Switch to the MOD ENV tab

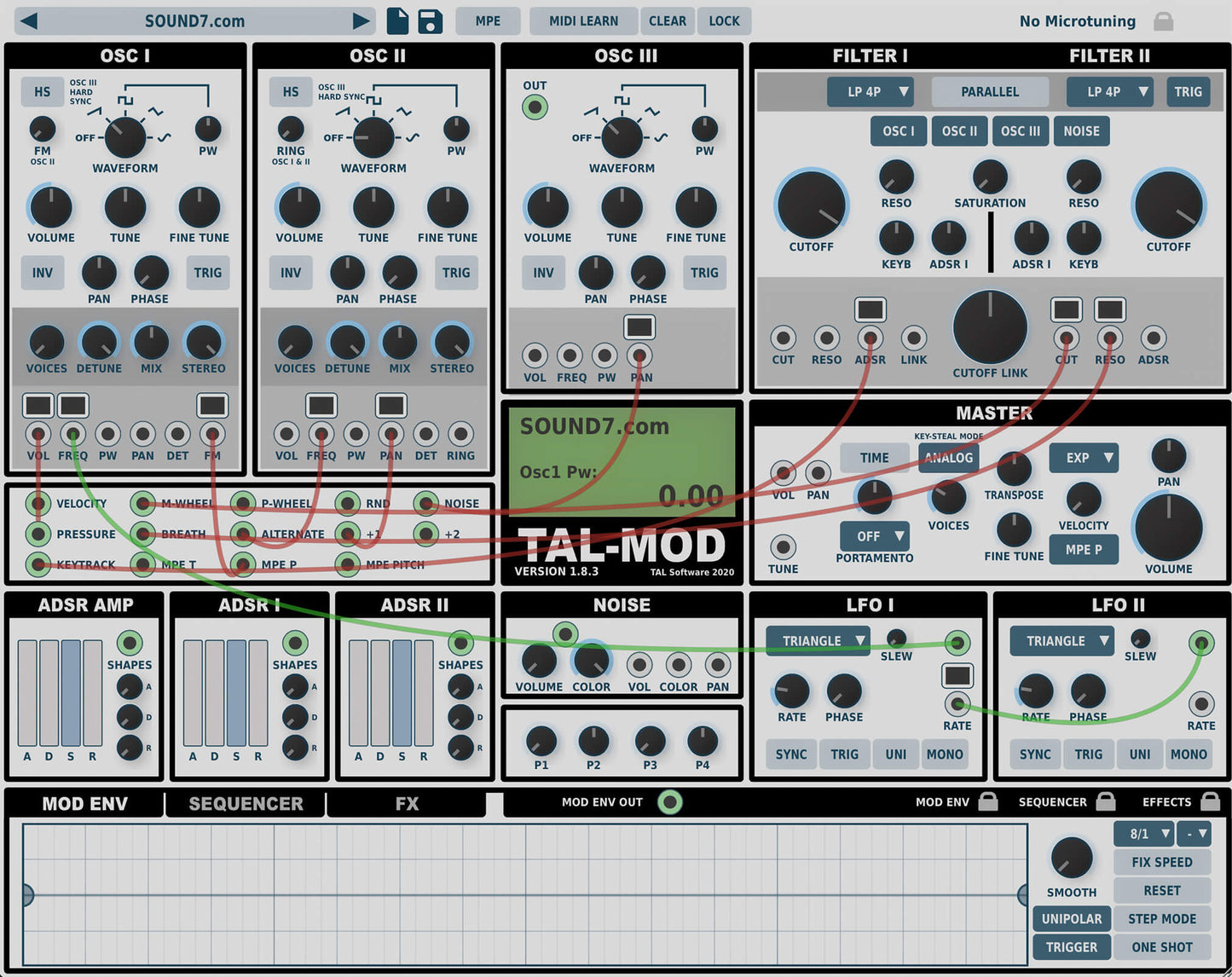click(84, 804)
